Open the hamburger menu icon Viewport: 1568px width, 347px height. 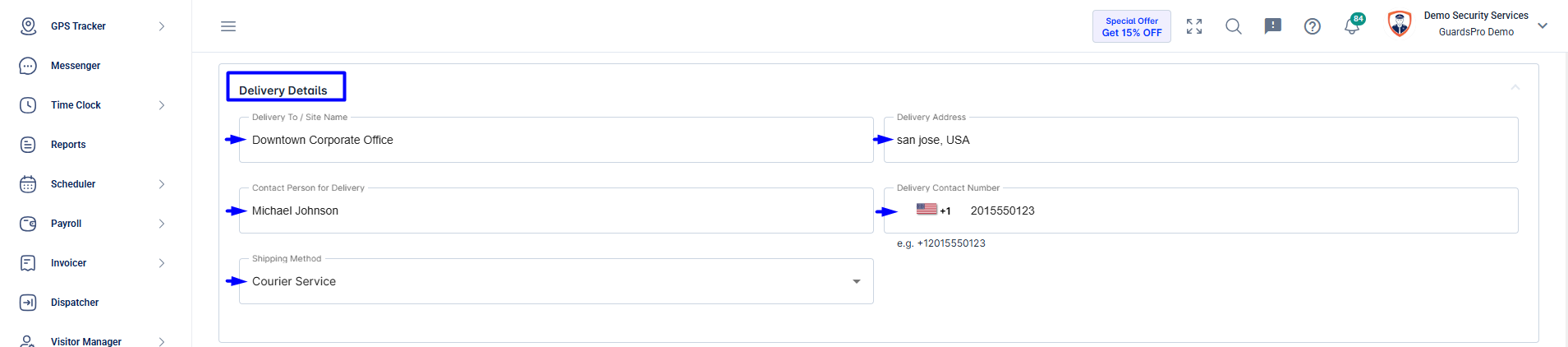[228, 26]
